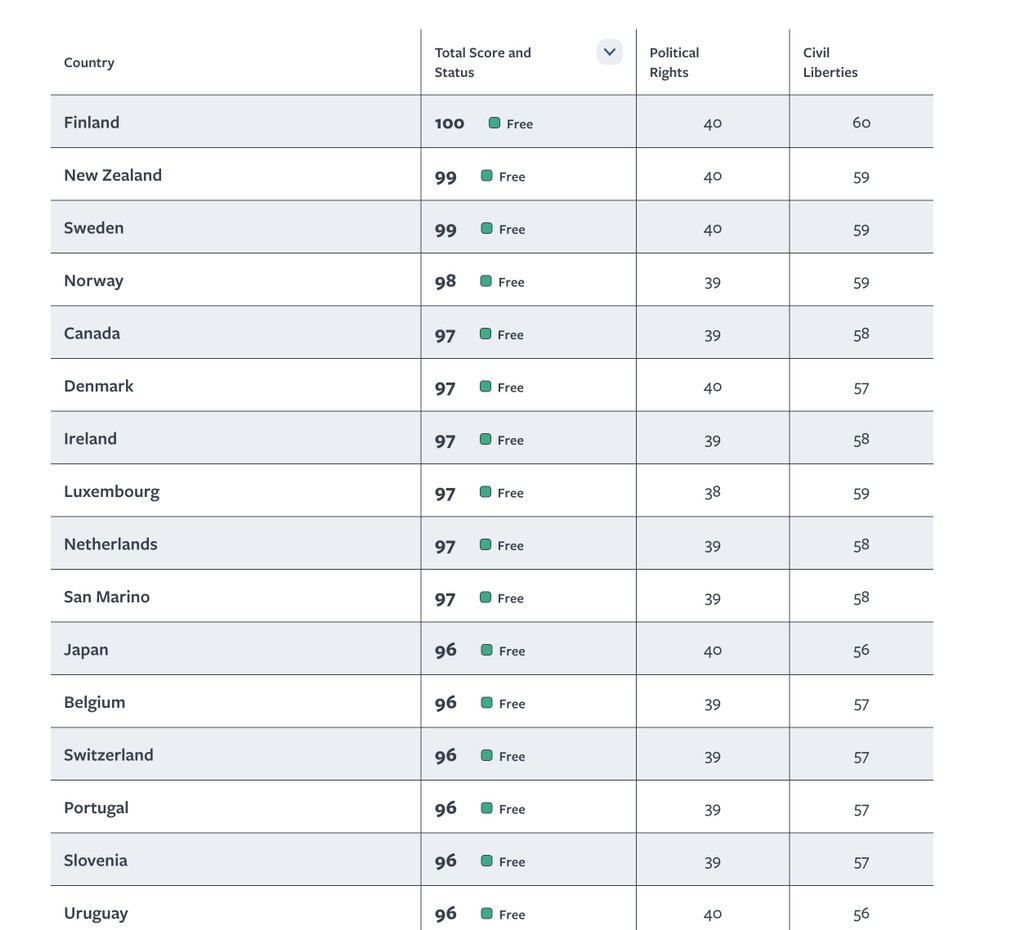The height and width of the screenshot is (930, 1024).
Task: Select the Country column header
Action: [89, 62]
